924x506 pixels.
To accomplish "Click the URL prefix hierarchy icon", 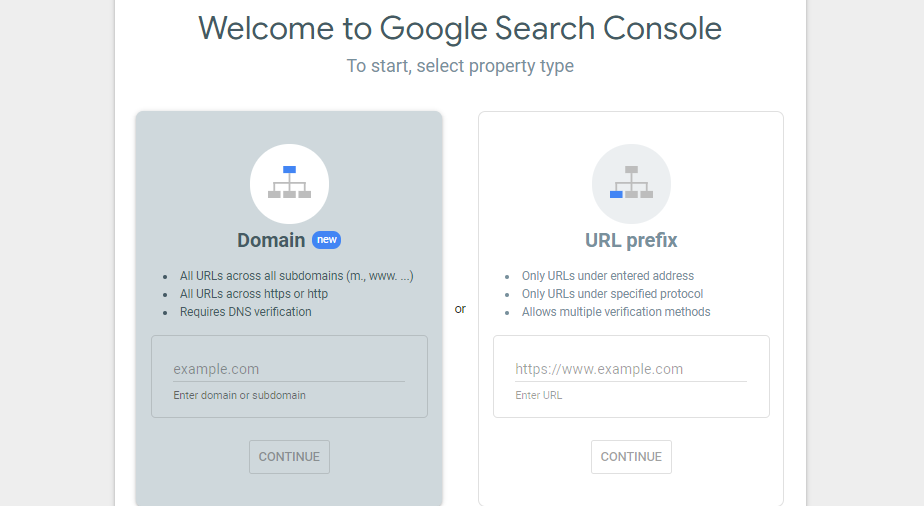I will [631, 184].
